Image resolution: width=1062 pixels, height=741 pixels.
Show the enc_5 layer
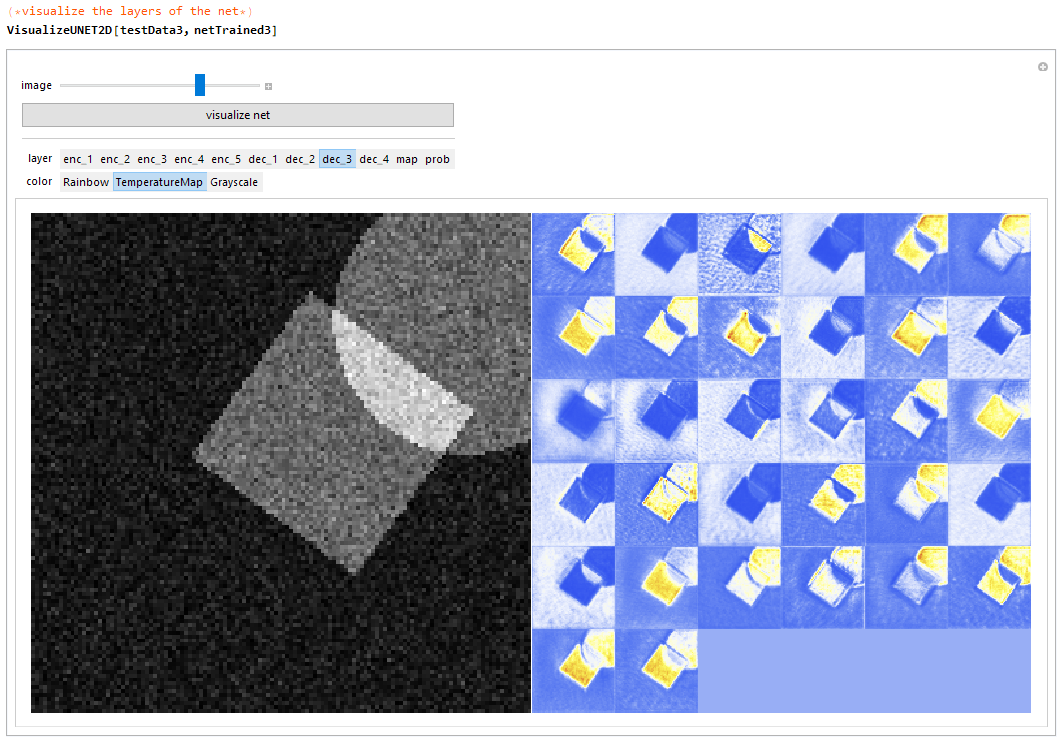tap(226, 159)
